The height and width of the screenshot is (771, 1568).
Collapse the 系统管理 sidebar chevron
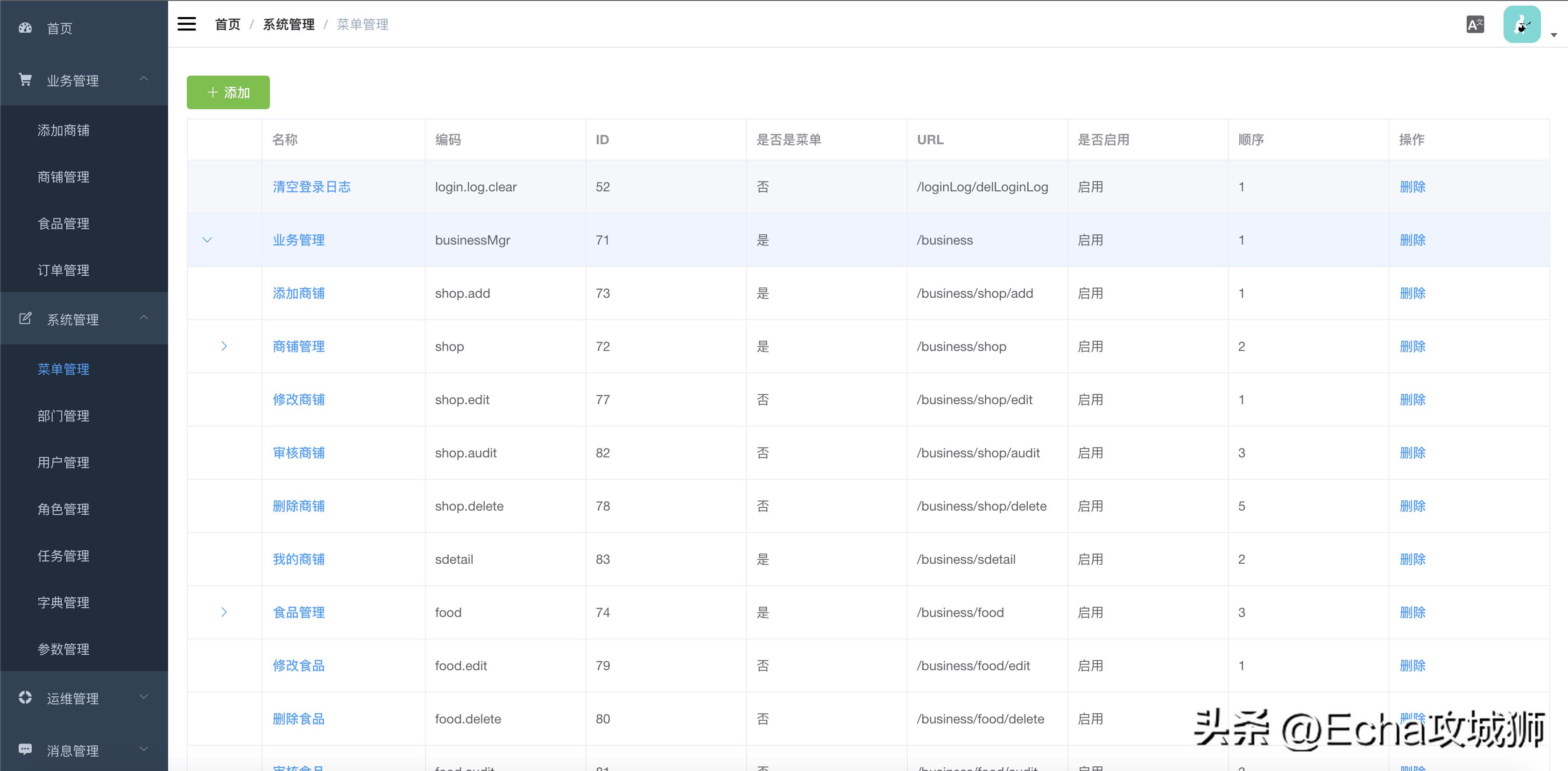point(144,318)
